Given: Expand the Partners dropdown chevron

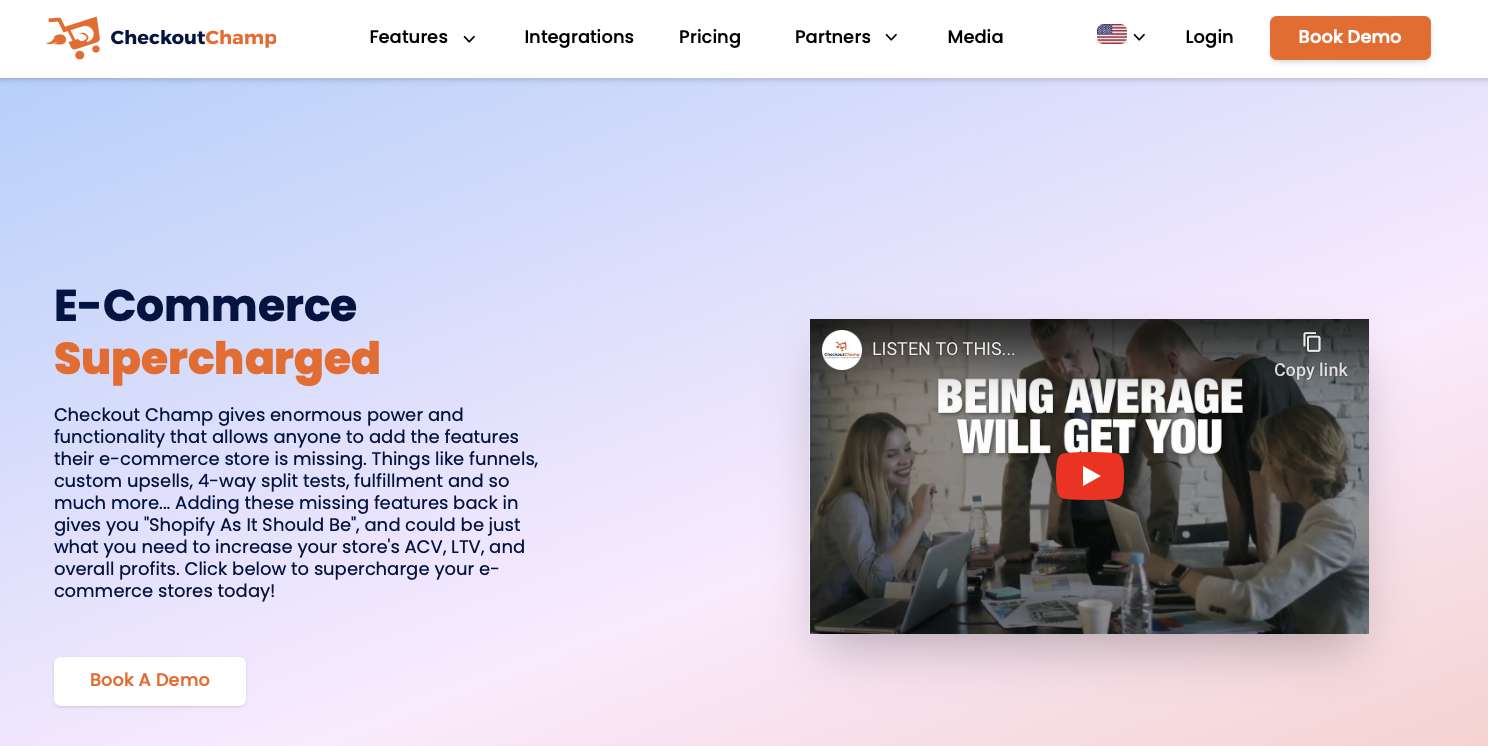Looking at the screenshot, I should [891, 38].
